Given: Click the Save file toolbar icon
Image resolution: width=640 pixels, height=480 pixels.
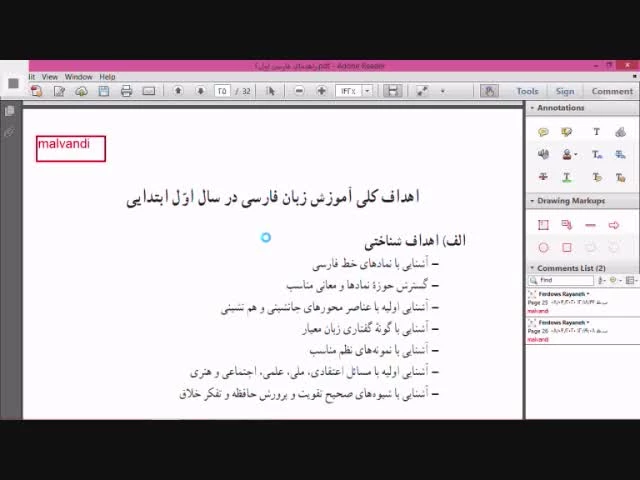Looking at the screenshot, I should pos(103,91).
